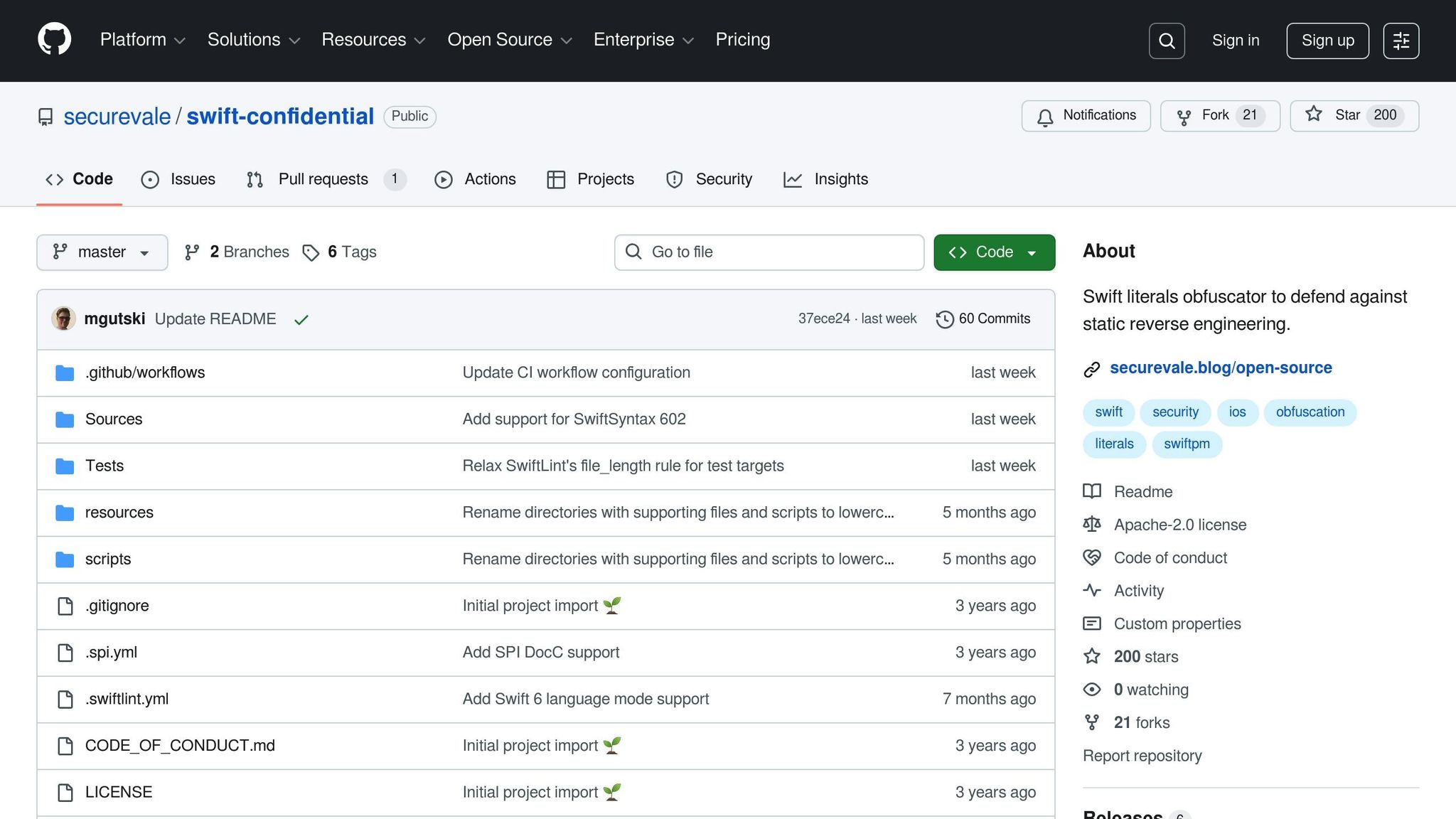Screen dimensions: 1456x819
Task: Expand the Platform navigation menu
Action: click(142, 40)
